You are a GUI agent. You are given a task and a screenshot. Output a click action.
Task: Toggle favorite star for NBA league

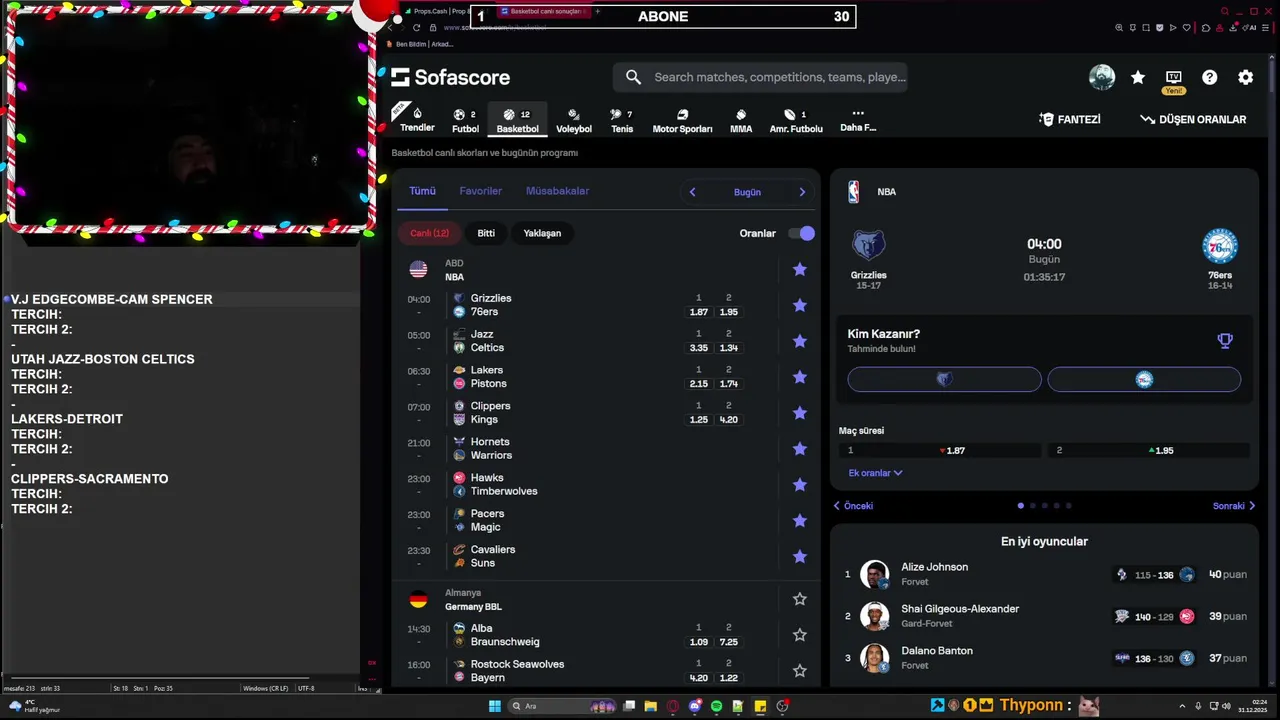click(800, 269)
